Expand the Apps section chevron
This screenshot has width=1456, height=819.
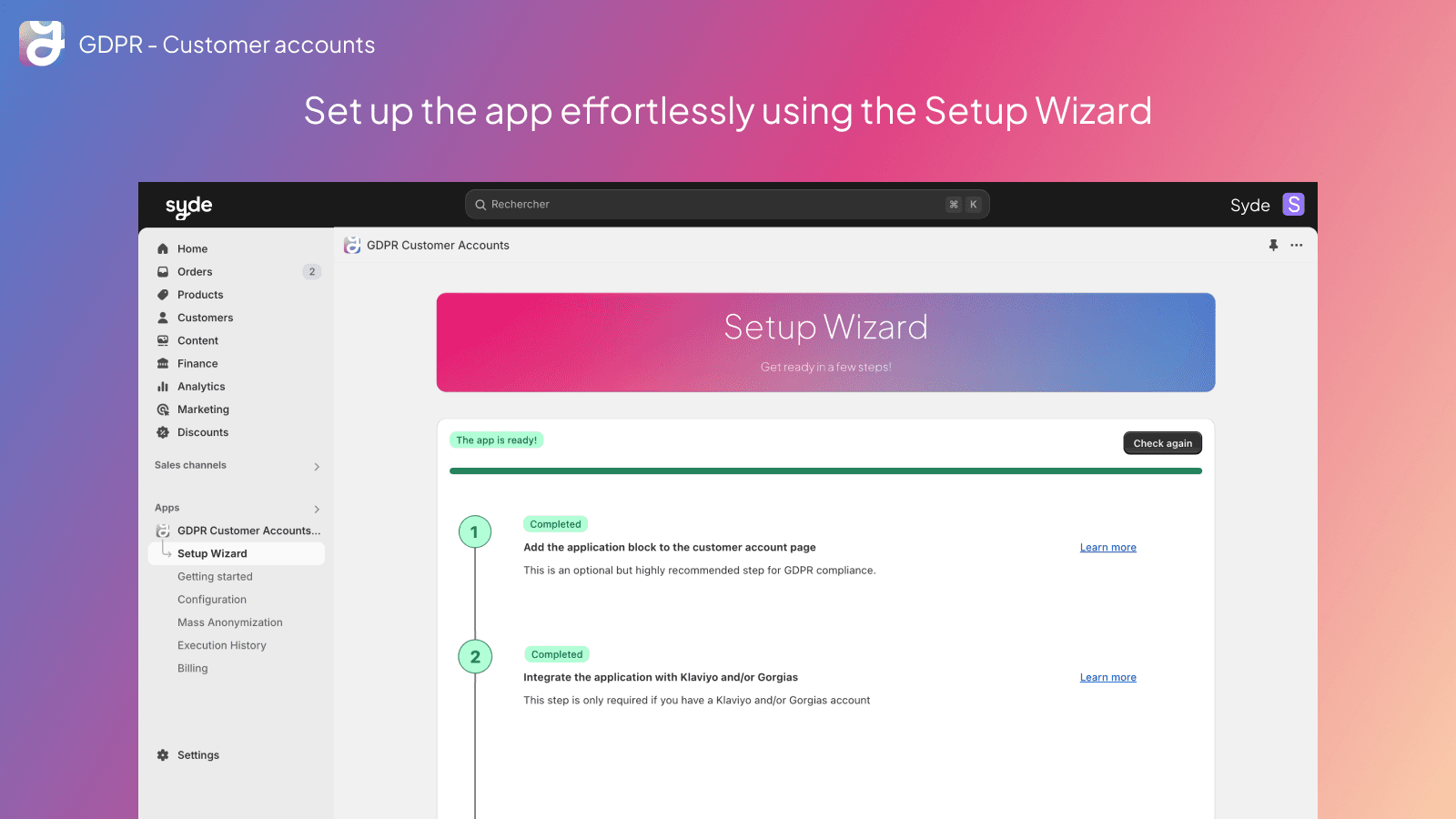tap(317, 509)
